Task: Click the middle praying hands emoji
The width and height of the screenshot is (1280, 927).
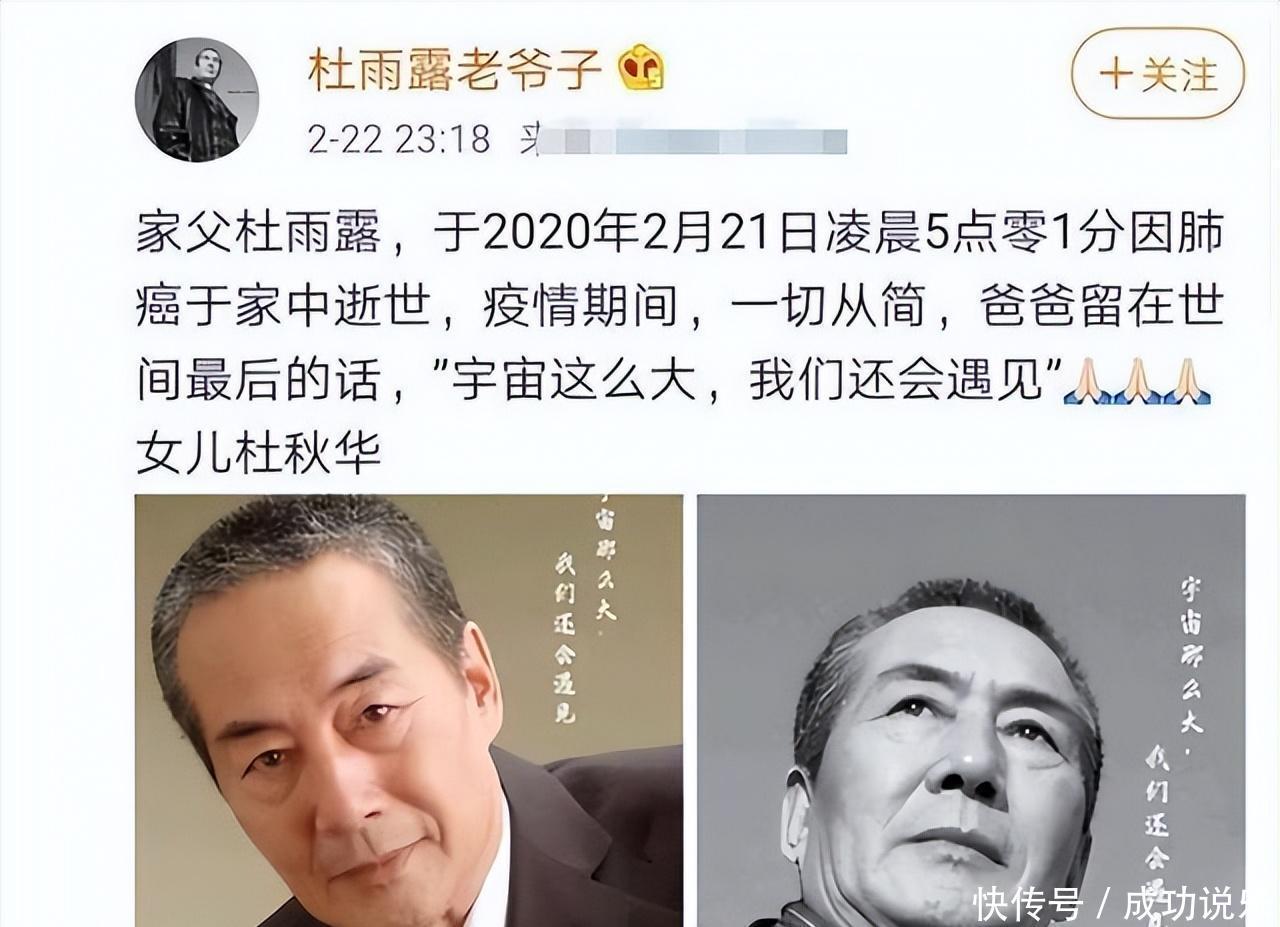Action: [x=1138, y=382]
